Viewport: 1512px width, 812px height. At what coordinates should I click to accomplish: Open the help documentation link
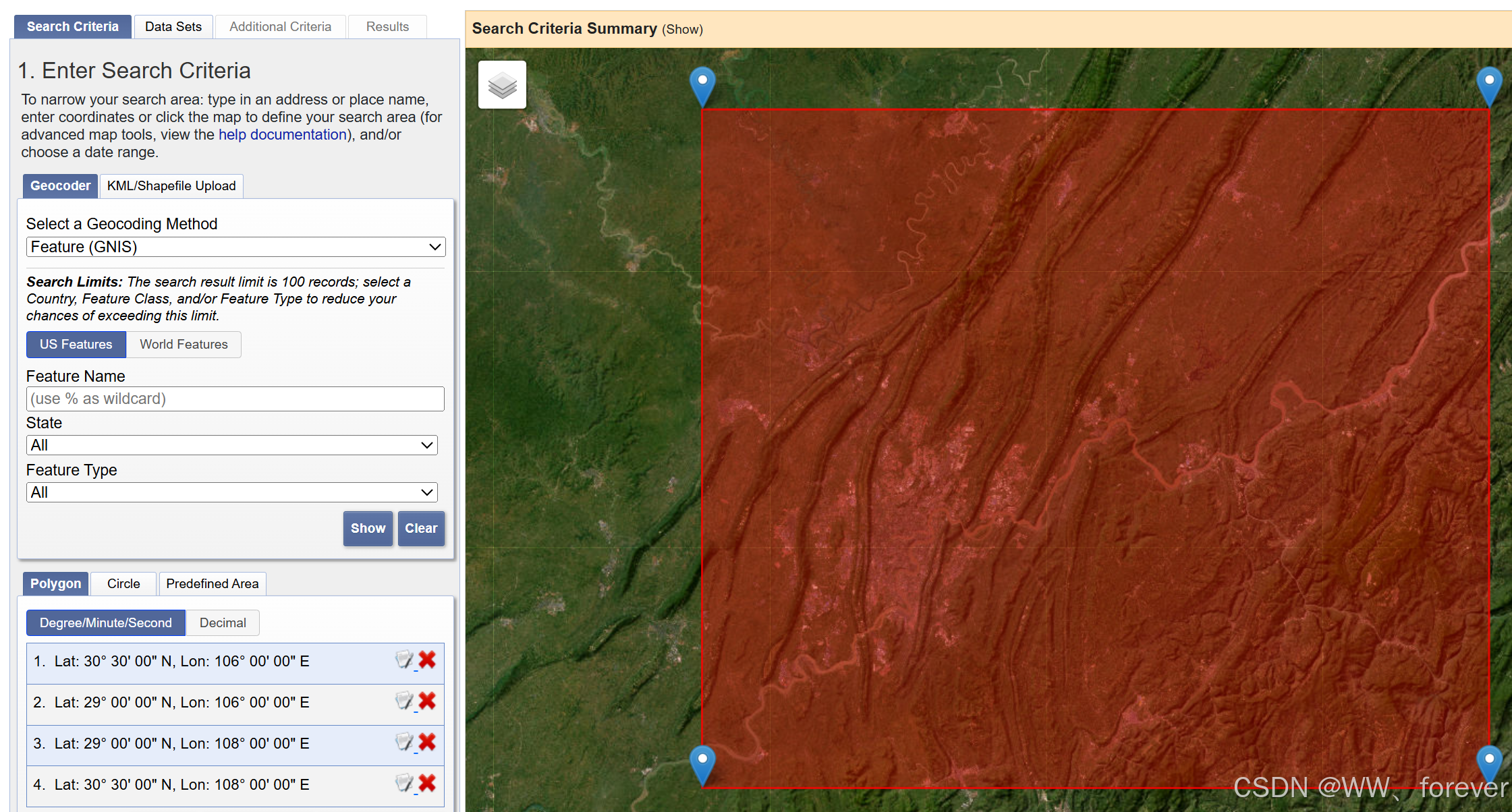point(282,135)
